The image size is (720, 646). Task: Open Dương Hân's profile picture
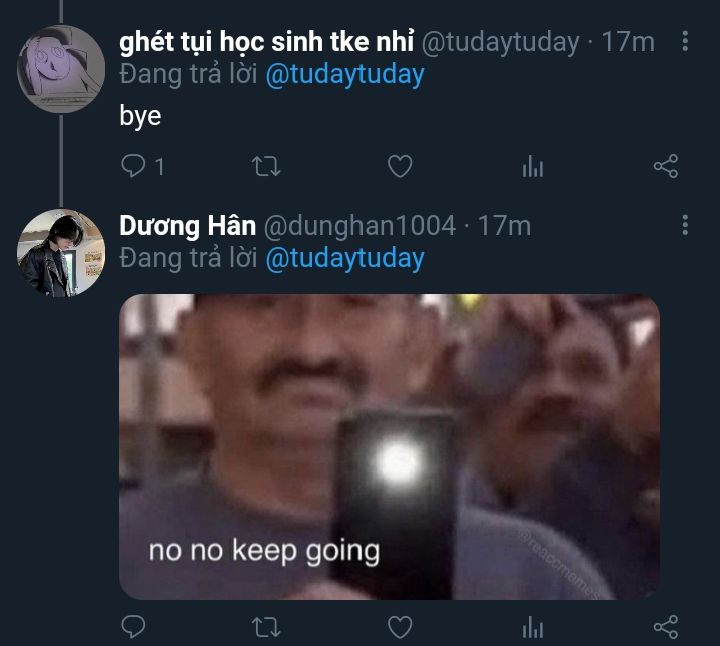[61, 253]
